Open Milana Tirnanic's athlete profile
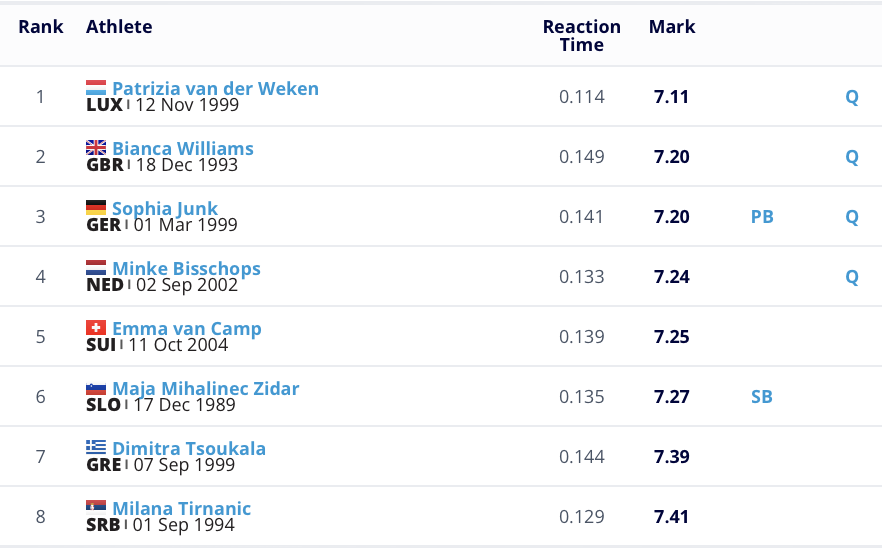The width and height of the screenshot is (882, 548). click(x=181, y=508)
